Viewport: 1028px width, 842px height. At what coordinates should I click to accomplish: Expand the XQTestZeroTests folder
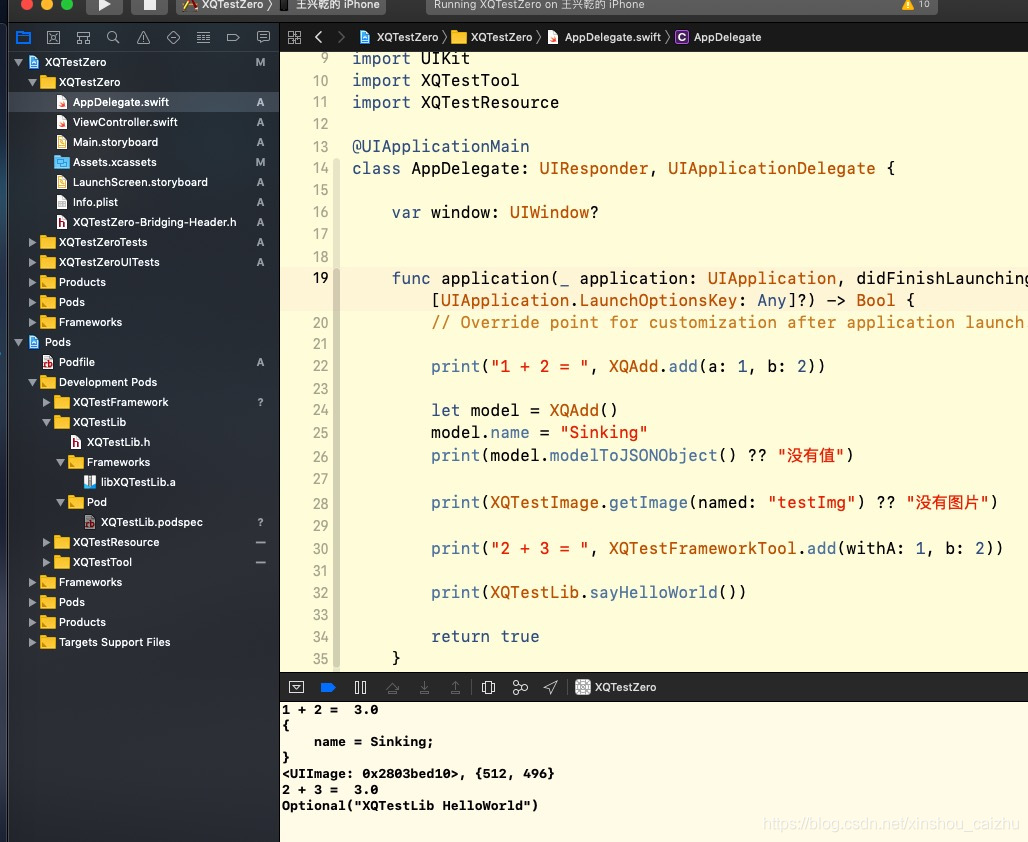pyautogui.click(x=32, y=243)
